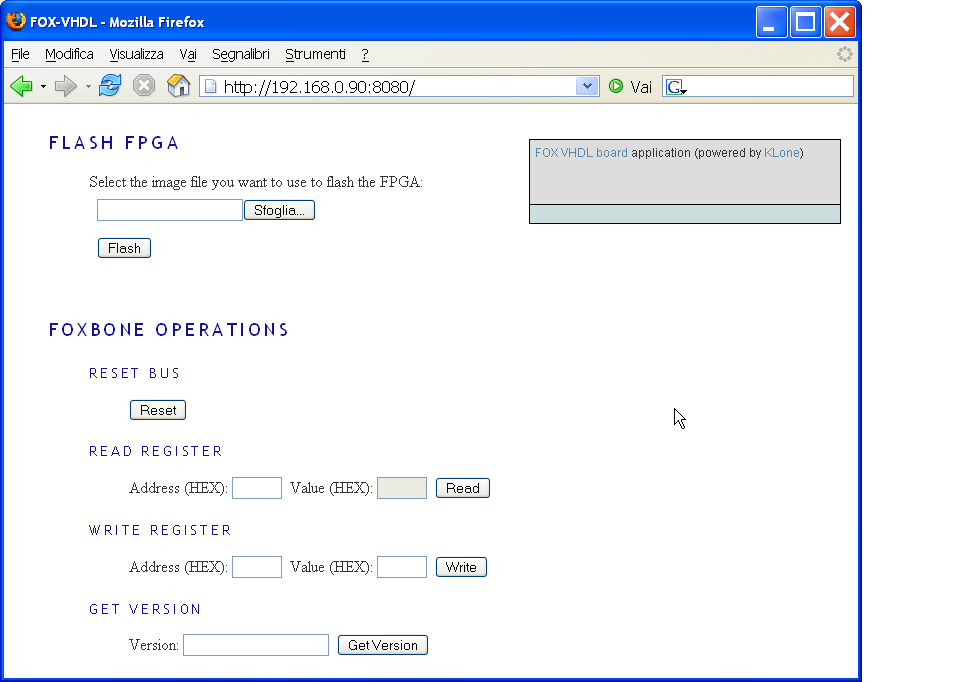
Task: Click the Read Register value field
Action: coord(402,488)
